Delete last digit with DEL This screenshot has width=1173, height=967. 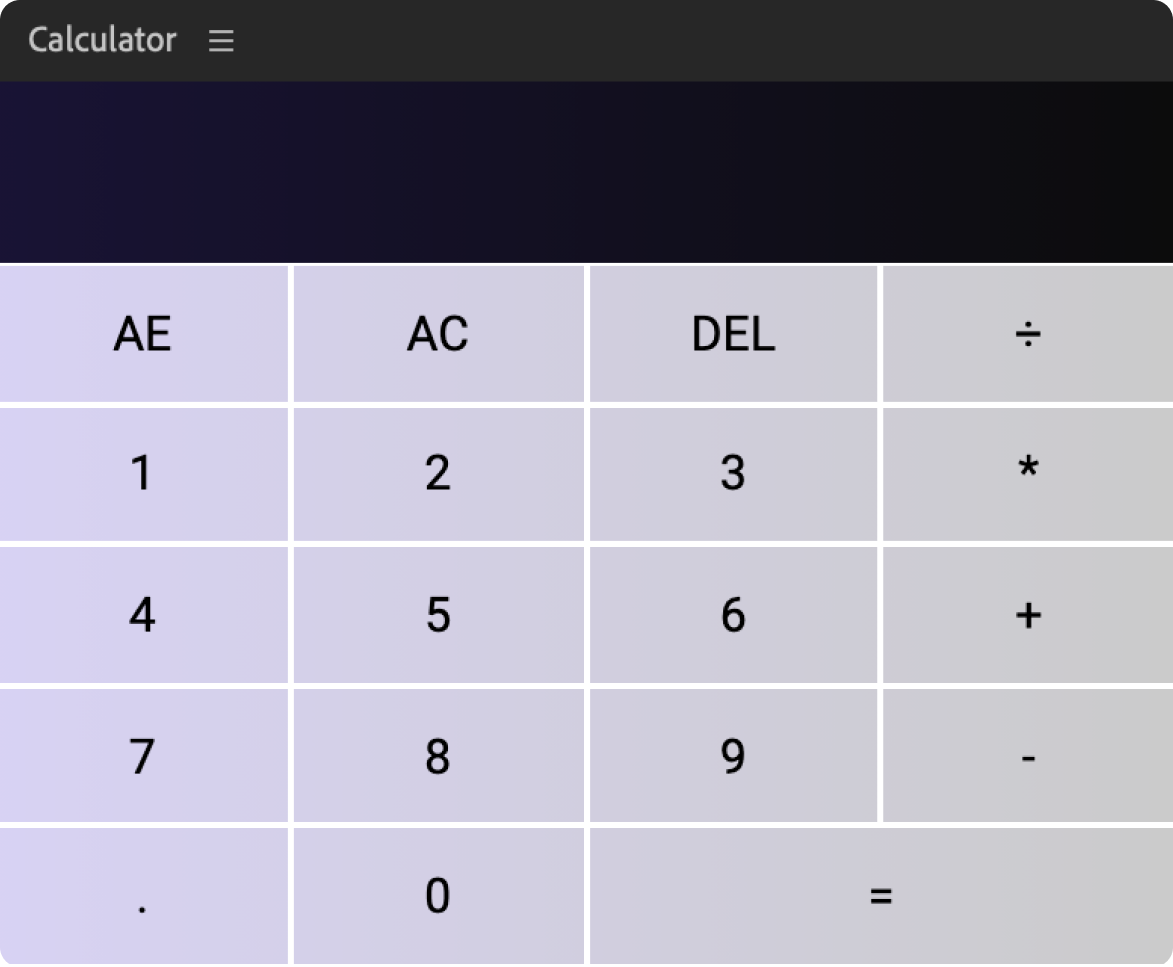tap(733, 334)
